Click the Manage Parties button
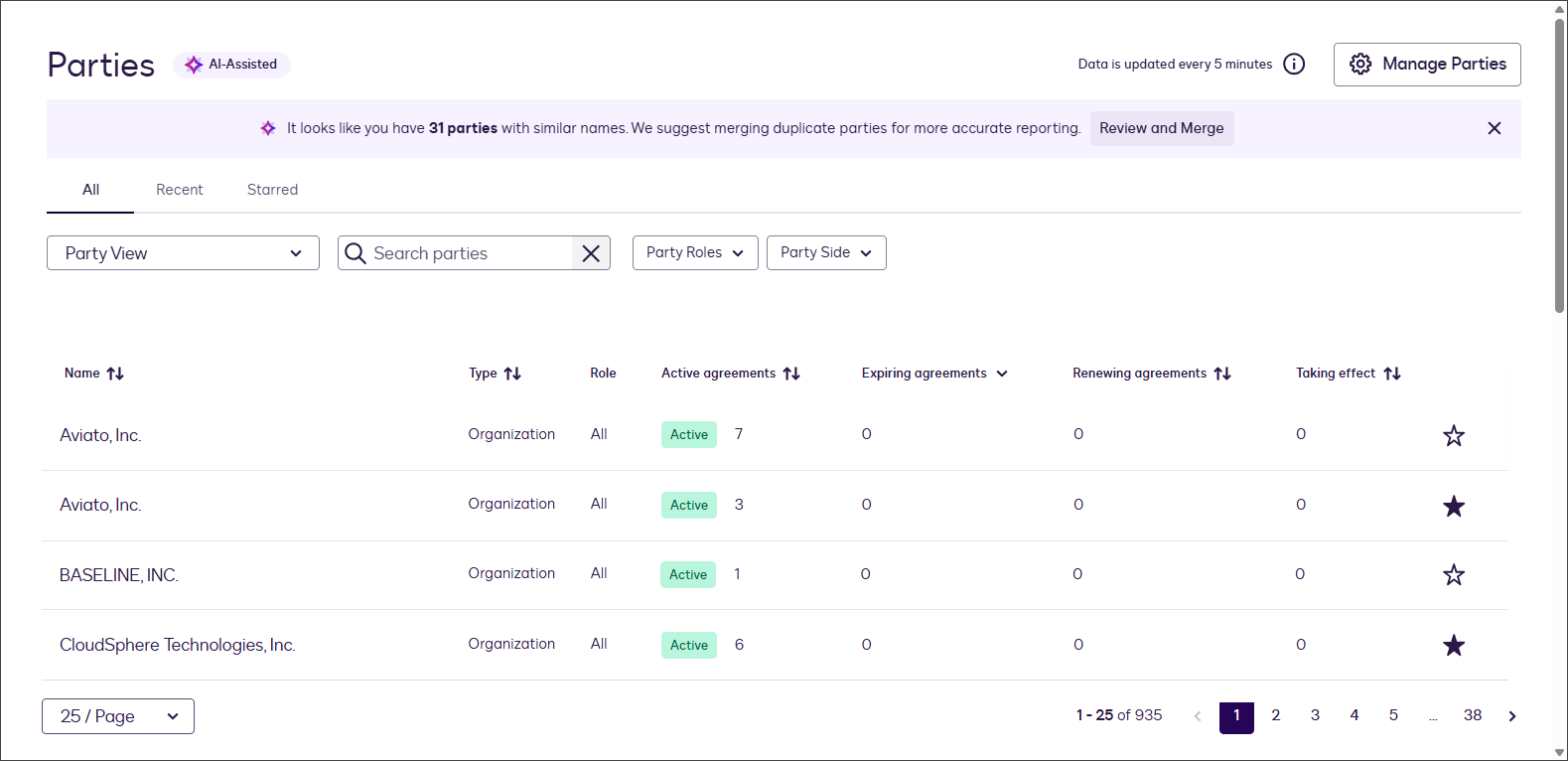Viewport: 1568px width, 761px height. click(1426, 65)
